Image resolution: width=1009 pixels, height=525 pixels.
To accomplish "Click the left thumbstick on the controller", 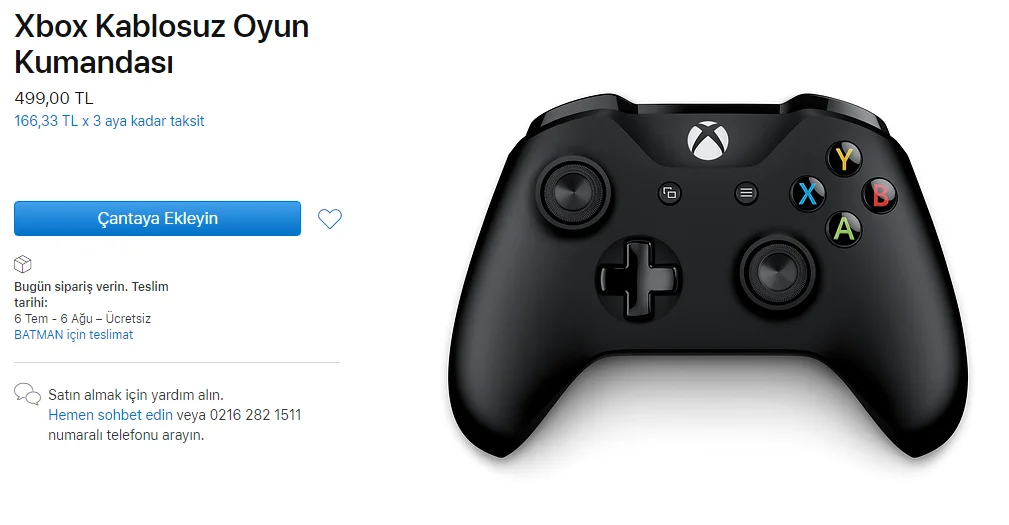I will coord(573,192).
